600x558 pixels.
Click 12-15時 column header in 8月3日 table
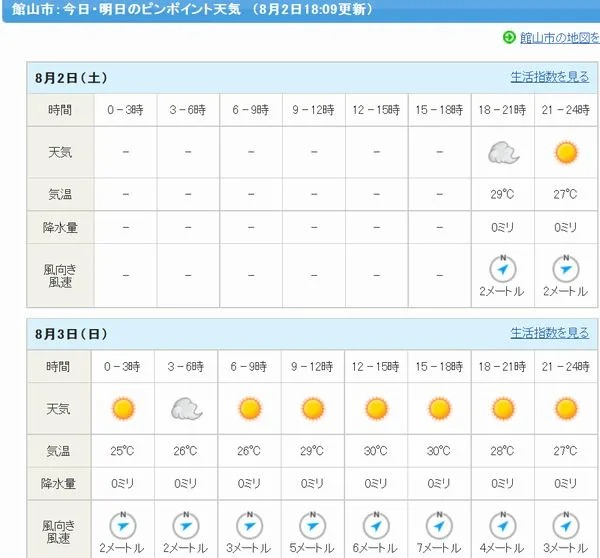[375, 366]
